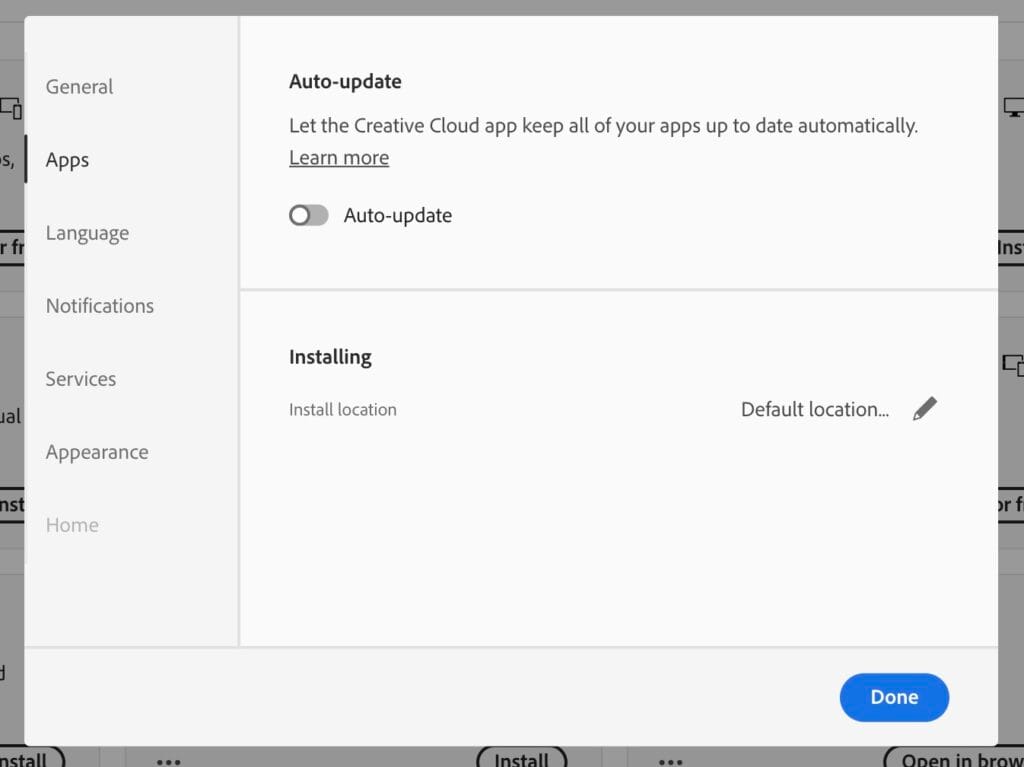Click the Done button
The height and width of the screenshot is (767, 1024).
pos(893,697)
